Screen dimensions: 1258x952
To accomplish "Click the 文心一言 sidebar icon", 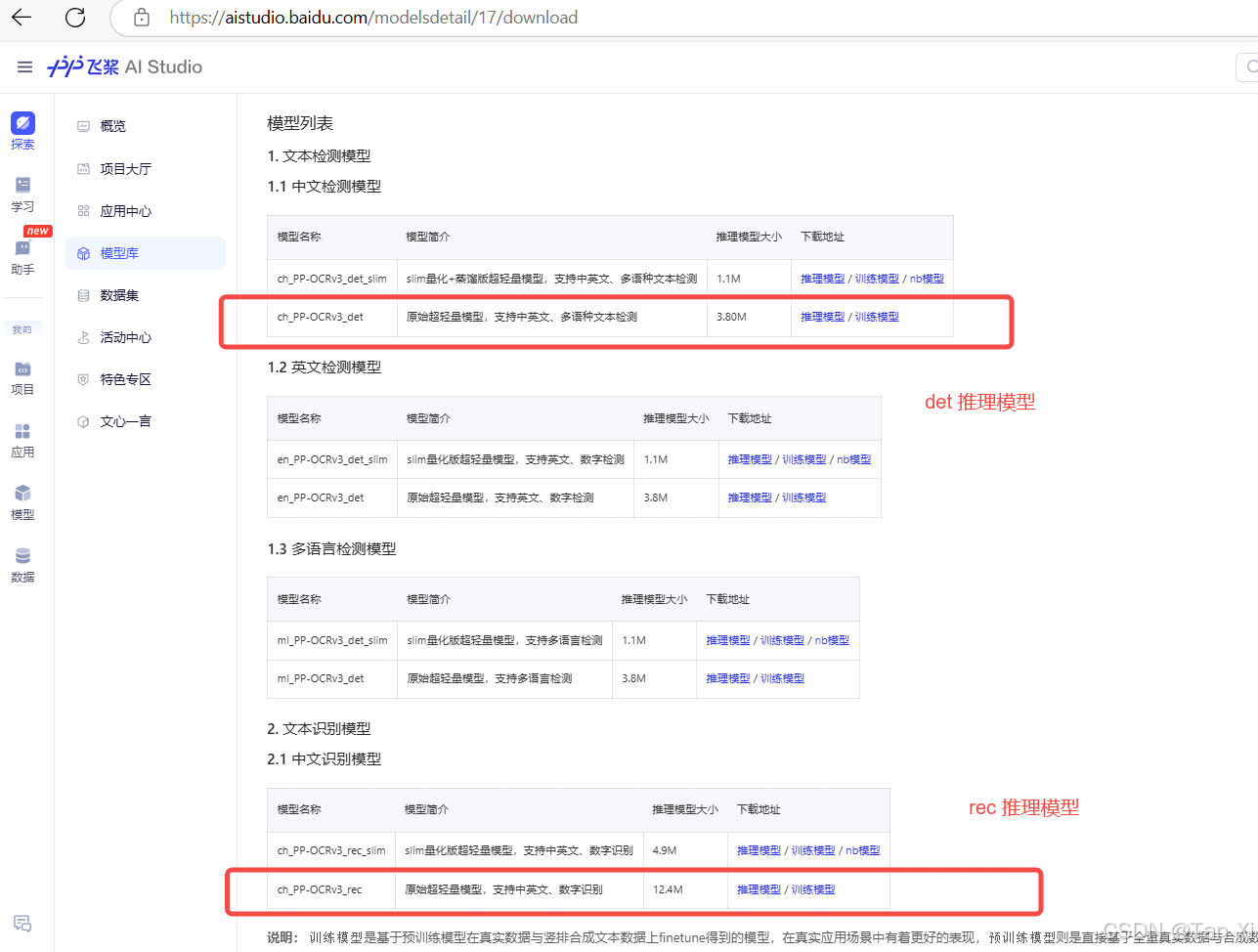I will pos(83,421).
